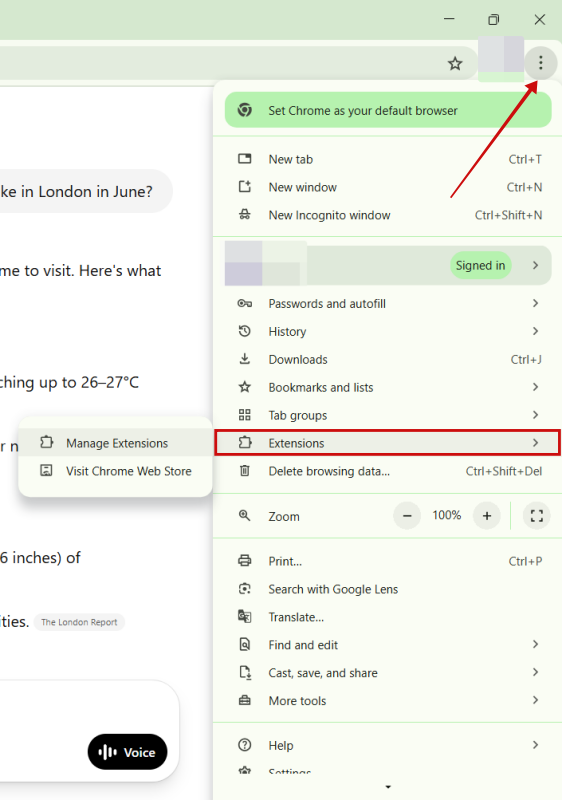
Task: Select New tab menu item
Action: click(x=387, y=159)
